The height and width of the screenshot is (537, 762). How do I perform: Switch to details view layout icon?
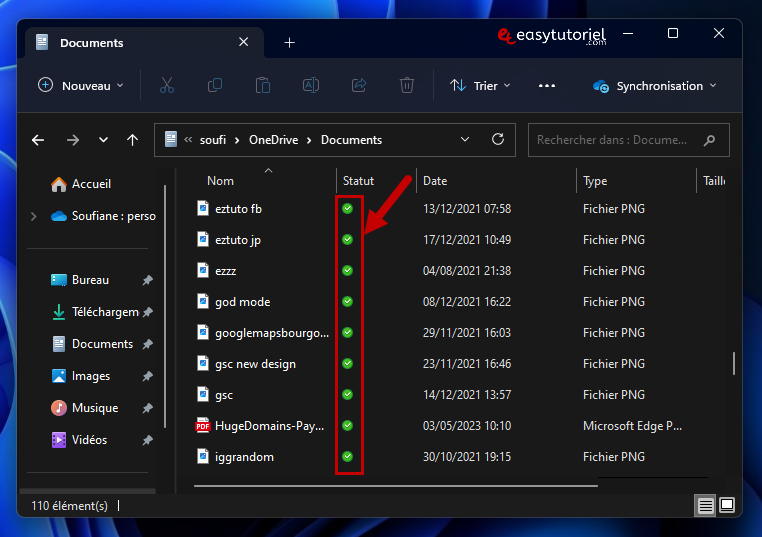point(705,506)
